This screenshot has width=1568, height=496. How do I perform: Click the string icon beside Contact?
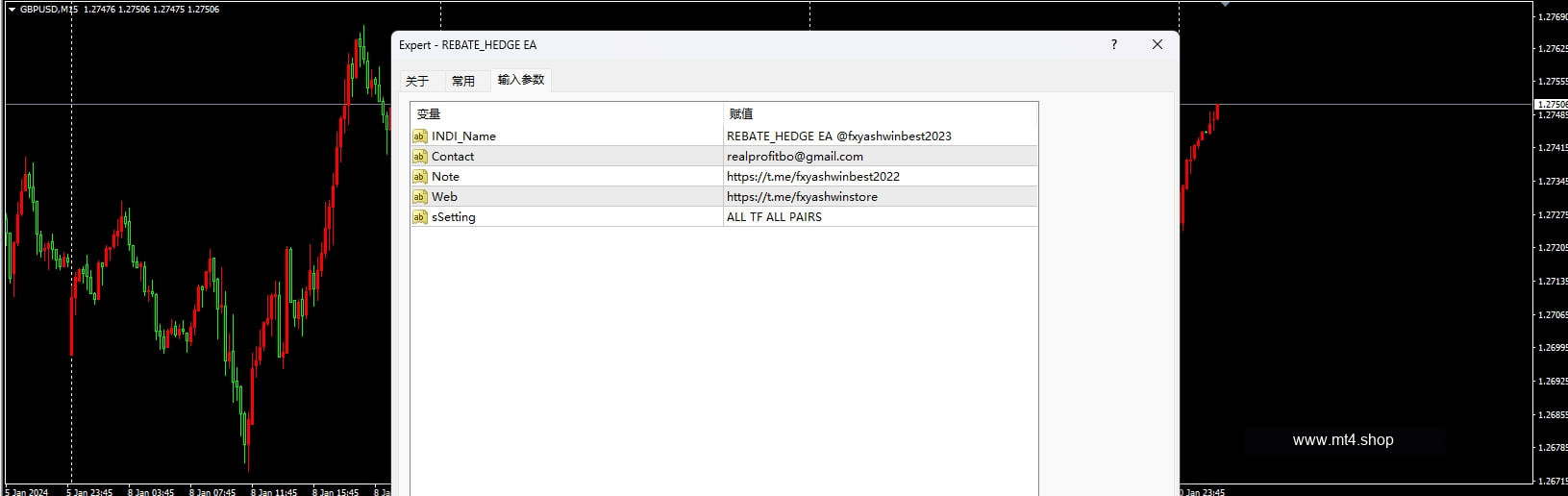pyautogui.click(x=419, y=157)
